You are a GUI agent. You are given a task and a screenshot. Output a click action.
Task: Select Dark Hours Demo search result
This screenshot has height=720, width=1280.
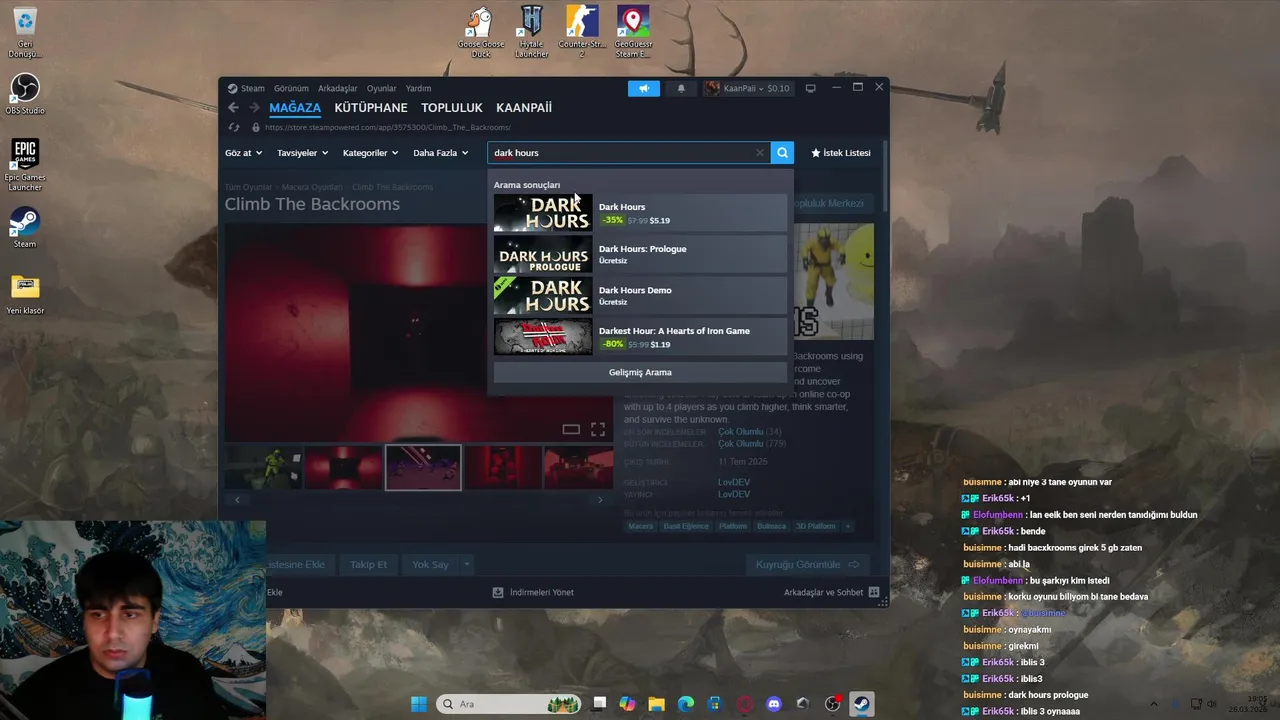point(640,295)
